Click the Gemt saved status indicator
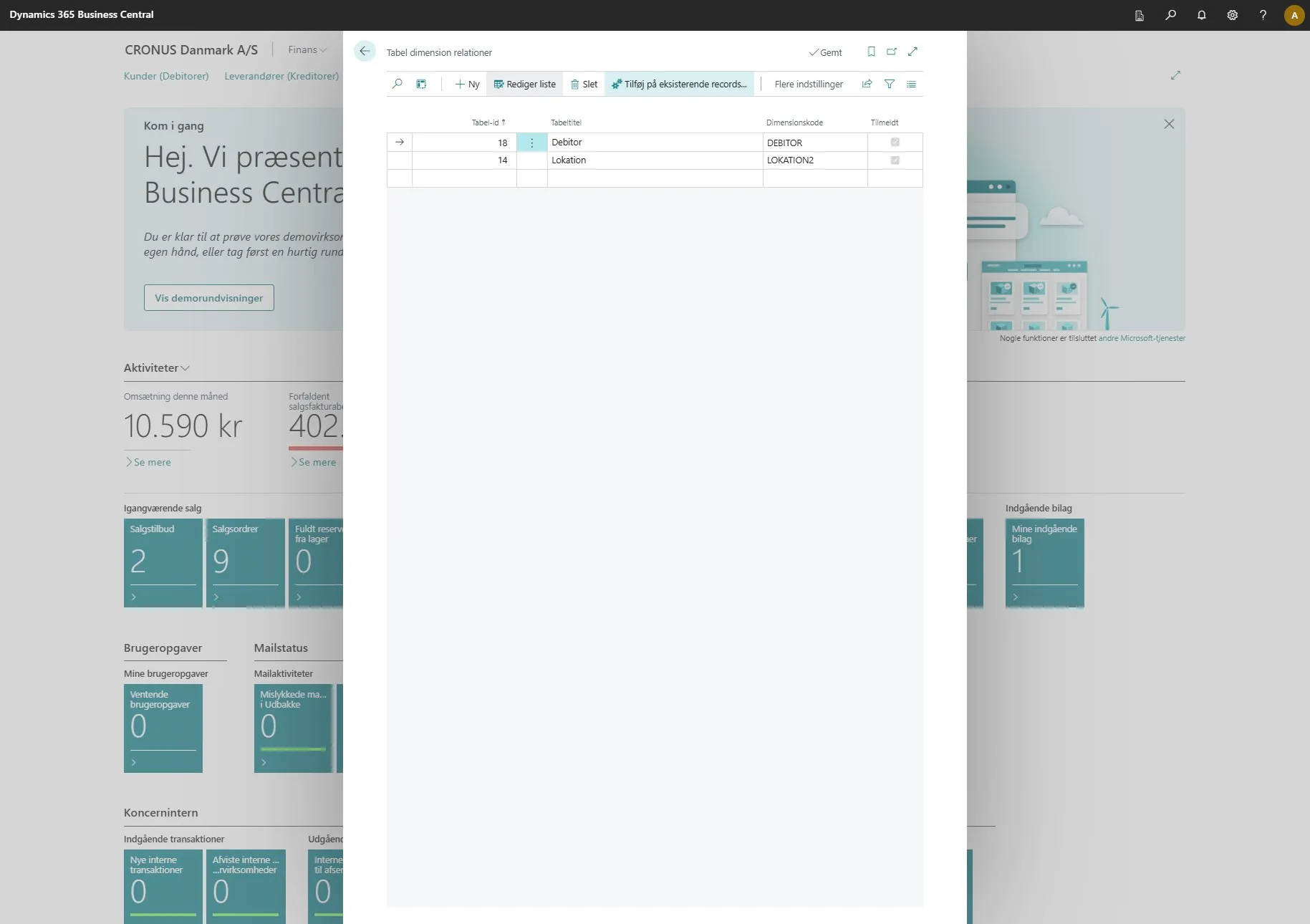 point(826,52)
